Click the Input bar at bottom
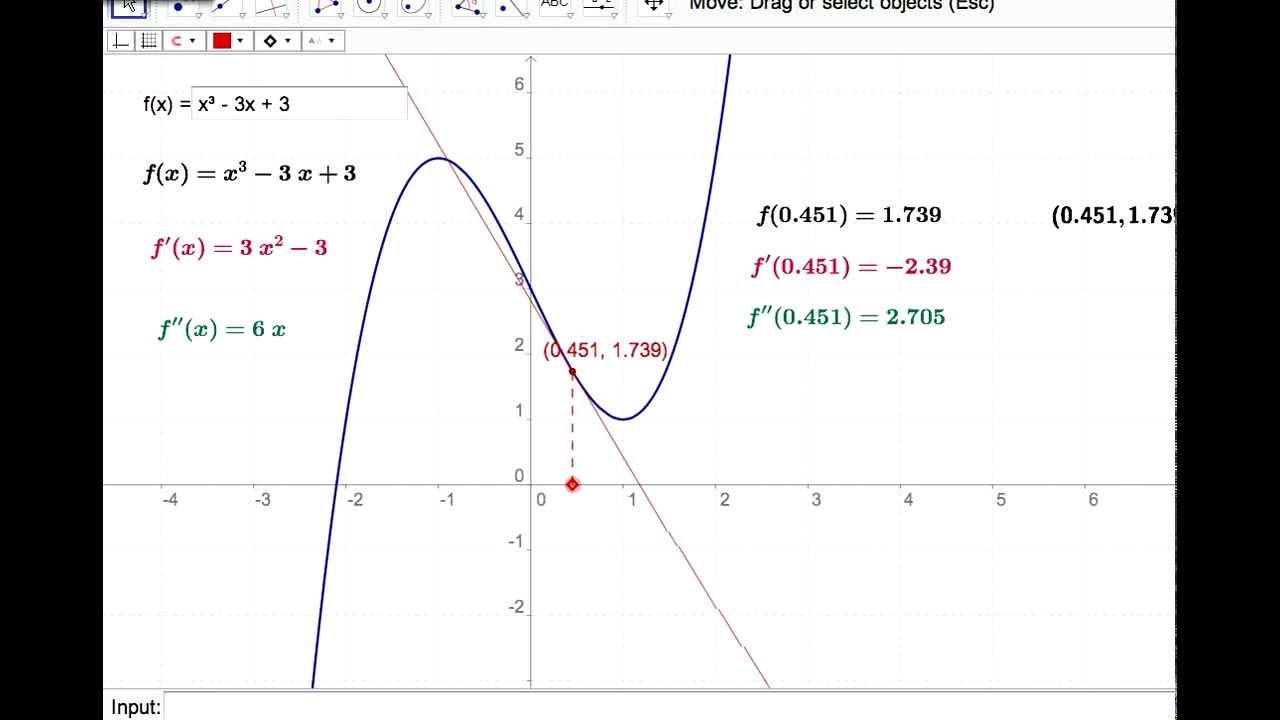The height and width of the screenshot is (720, 1280). 669,706
